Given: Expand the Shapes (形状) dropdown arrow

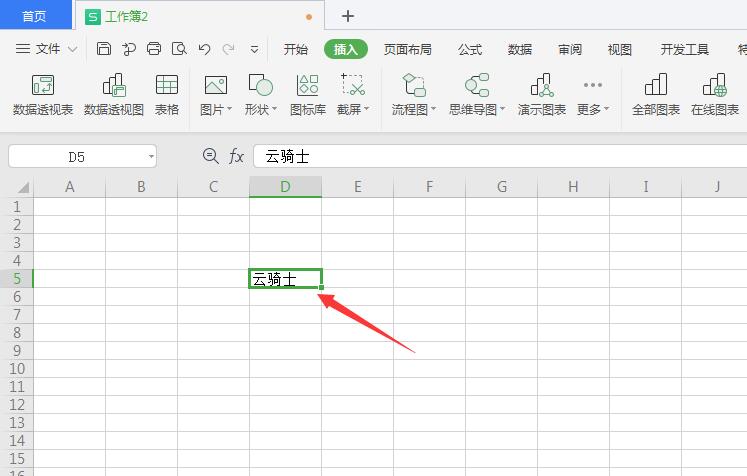Looking at the screenshot, I should 274,109.
